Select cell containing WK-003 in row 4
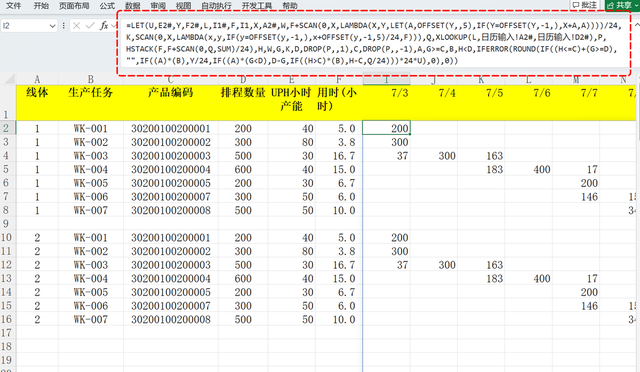The width and height of the screenshot is (640, 372). (x=91, y=156)
